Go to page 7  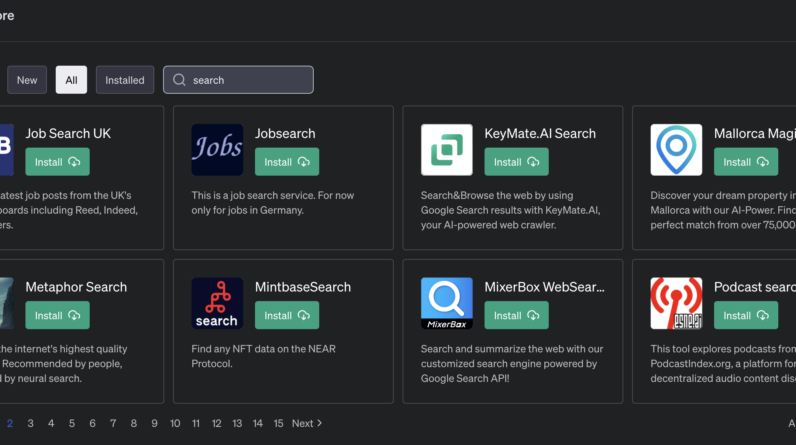113,423
